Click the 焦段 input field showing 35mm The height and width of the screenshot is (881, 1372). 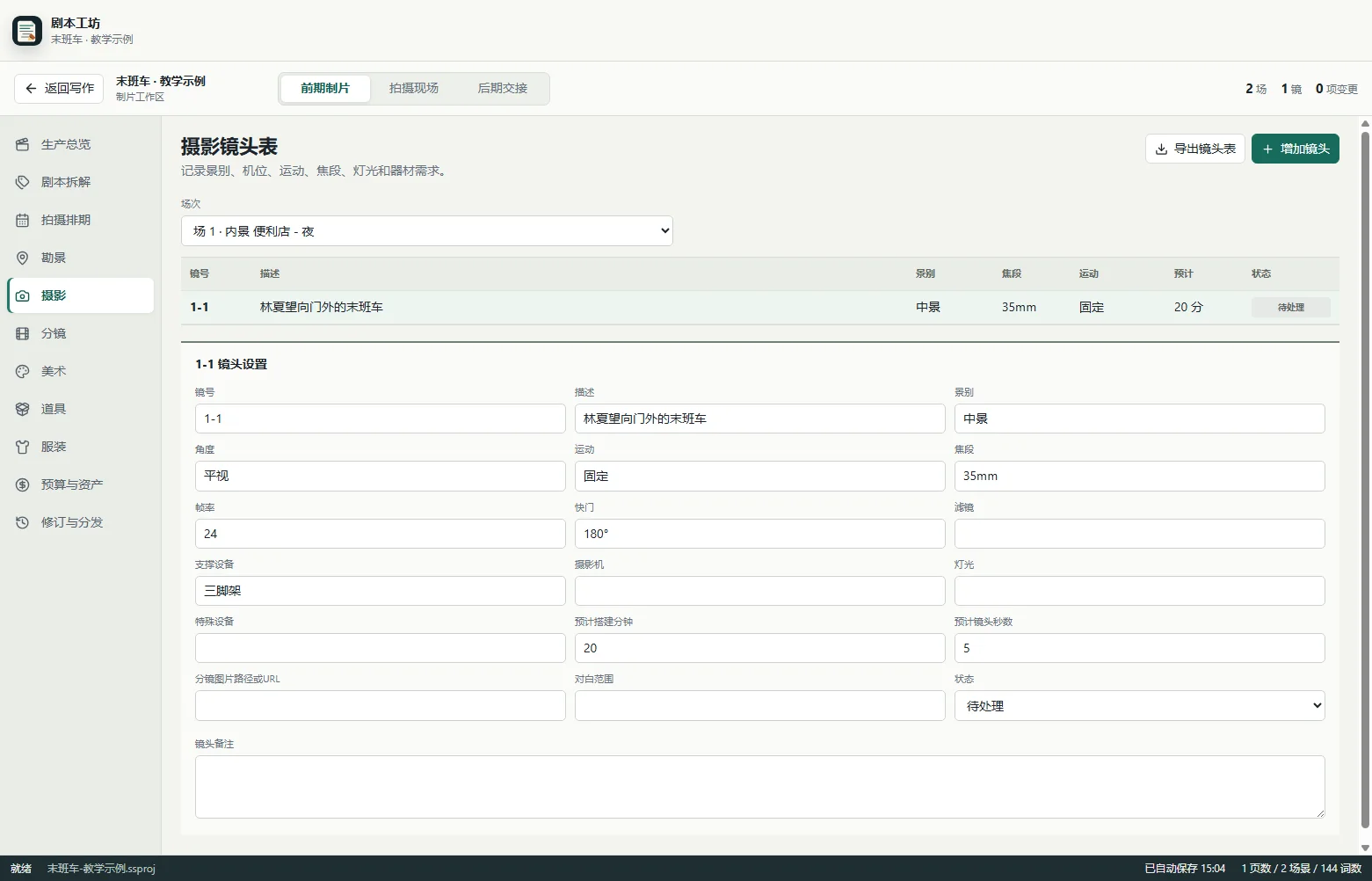pyautogui.click(x=1140, y=476)
